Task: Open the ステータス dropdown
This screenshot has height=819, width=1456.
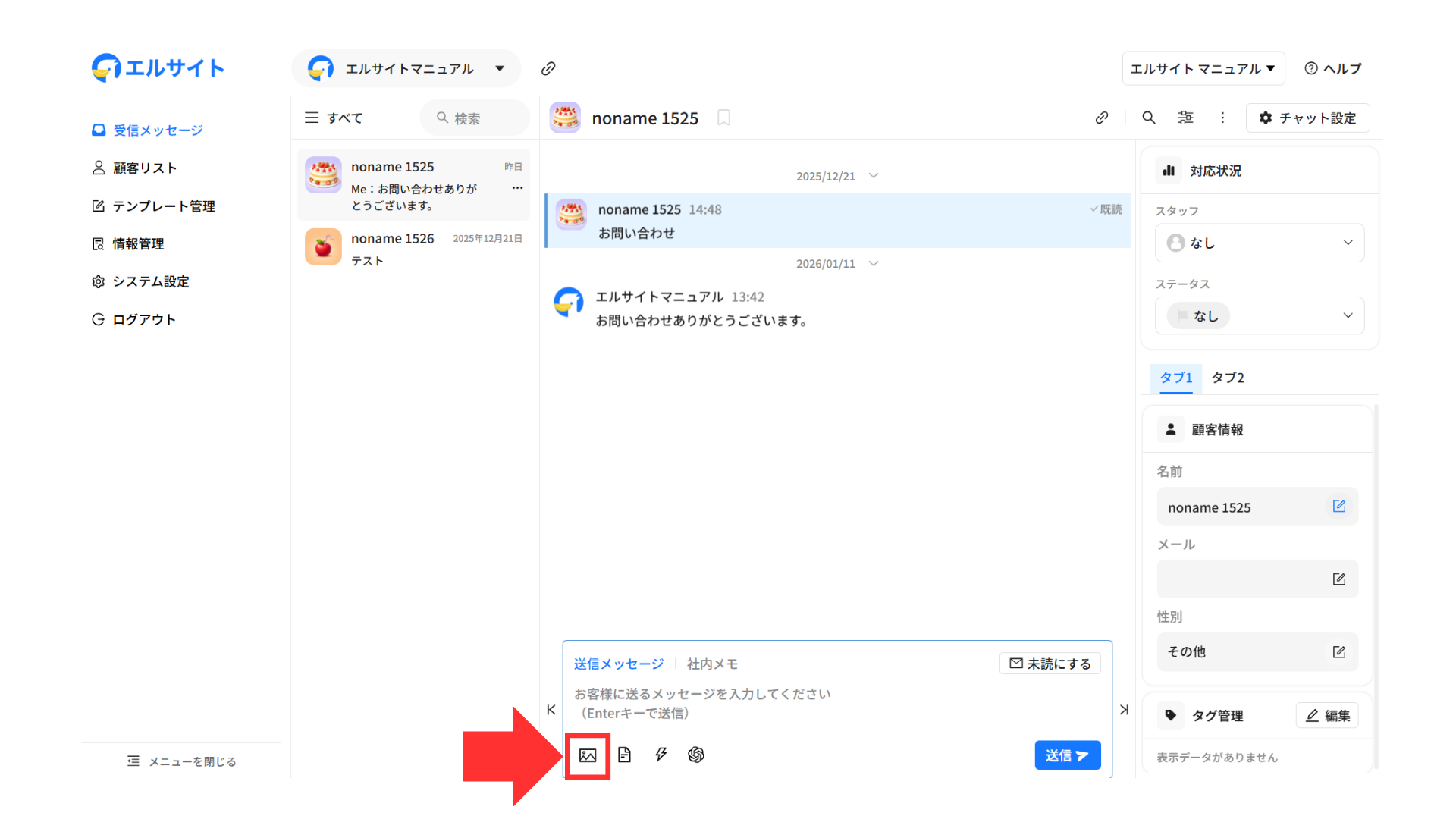Action: [x=1259, y=315]
